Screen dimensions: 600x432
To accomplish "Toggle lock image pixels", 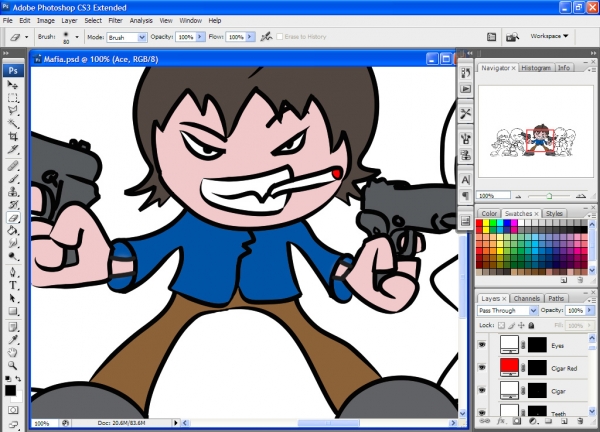I will pyautogui.click(x=512, y=326).
